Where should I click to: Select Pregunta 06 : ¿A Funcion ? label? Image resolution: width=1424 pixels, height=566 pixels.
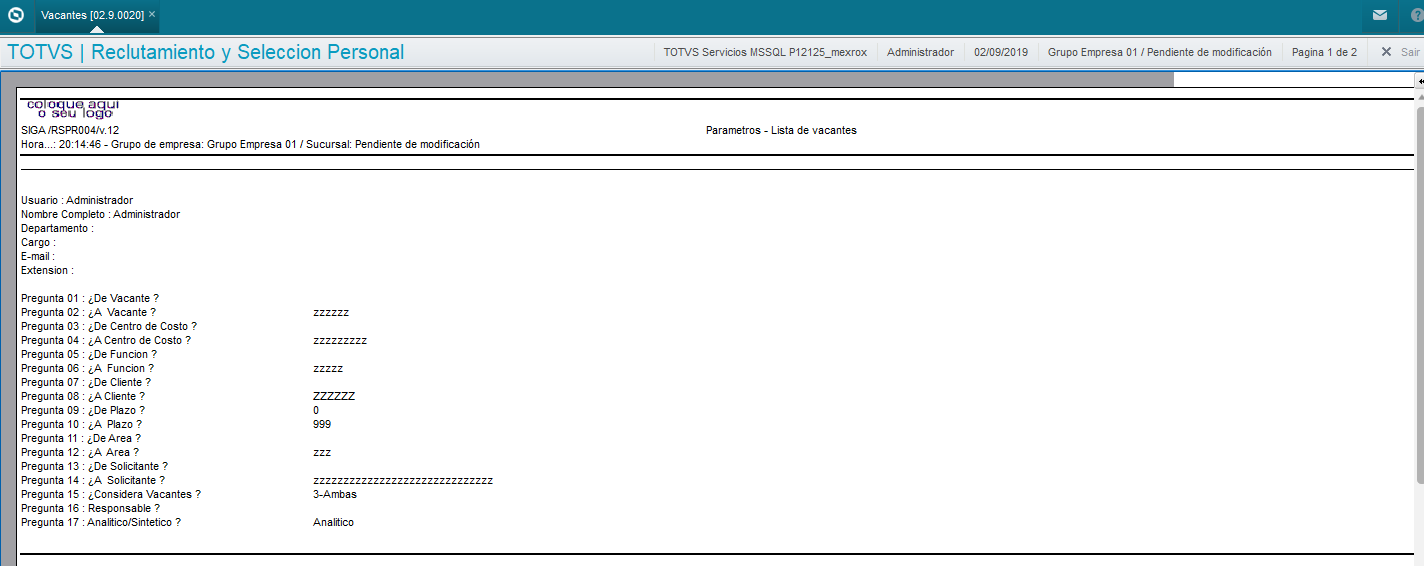(87, 369)
